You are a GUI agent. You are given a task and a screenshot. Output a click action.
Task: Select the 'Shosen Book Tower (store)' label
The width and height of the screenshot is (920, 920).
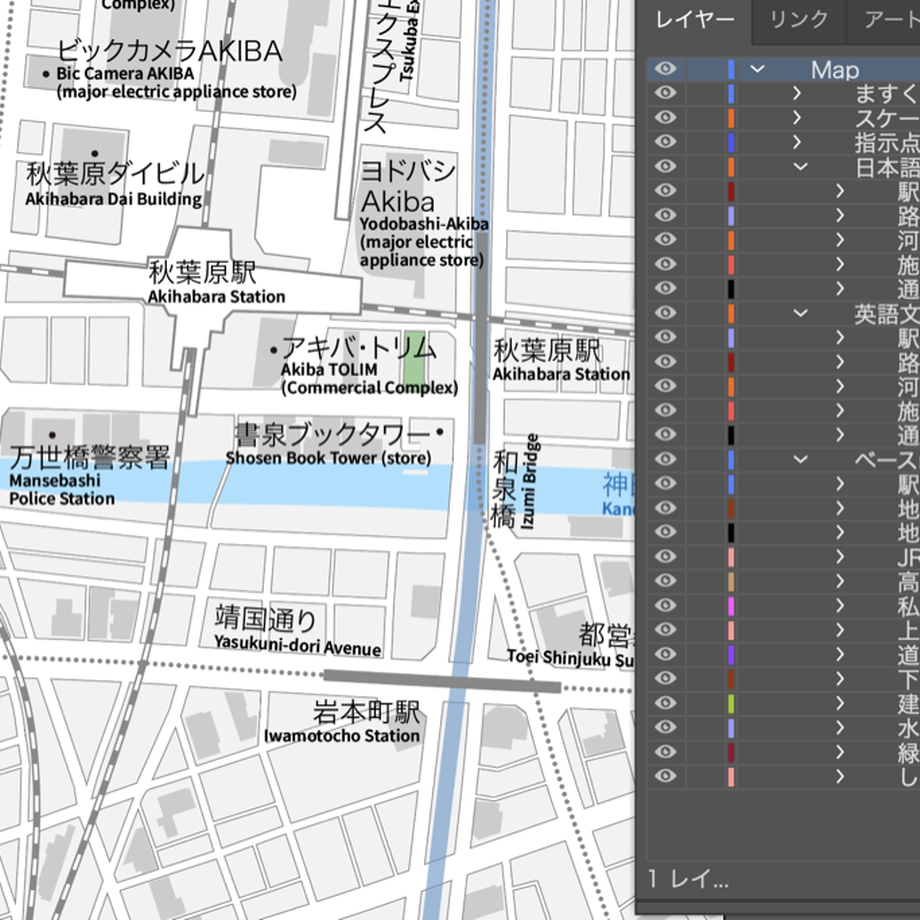(329, 458)
